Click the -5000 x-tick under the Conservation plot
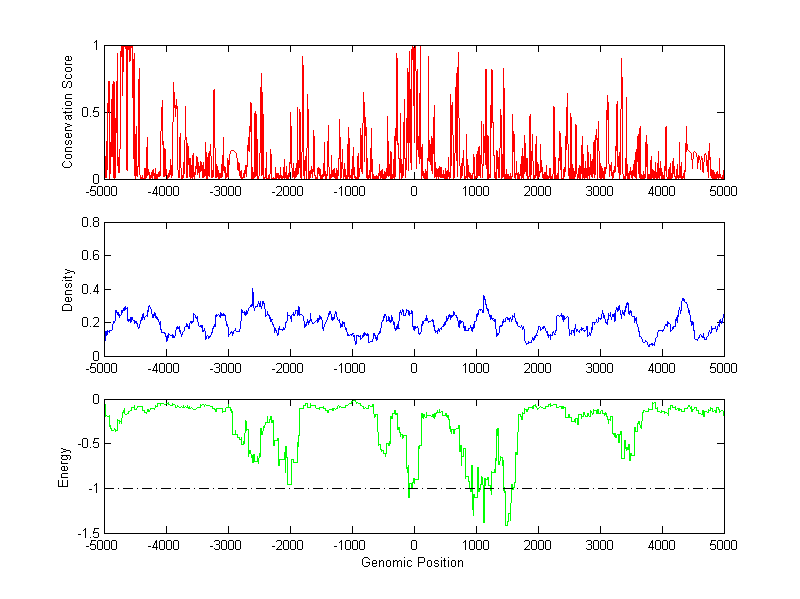 pyautogui.click(x=104, y=191)
